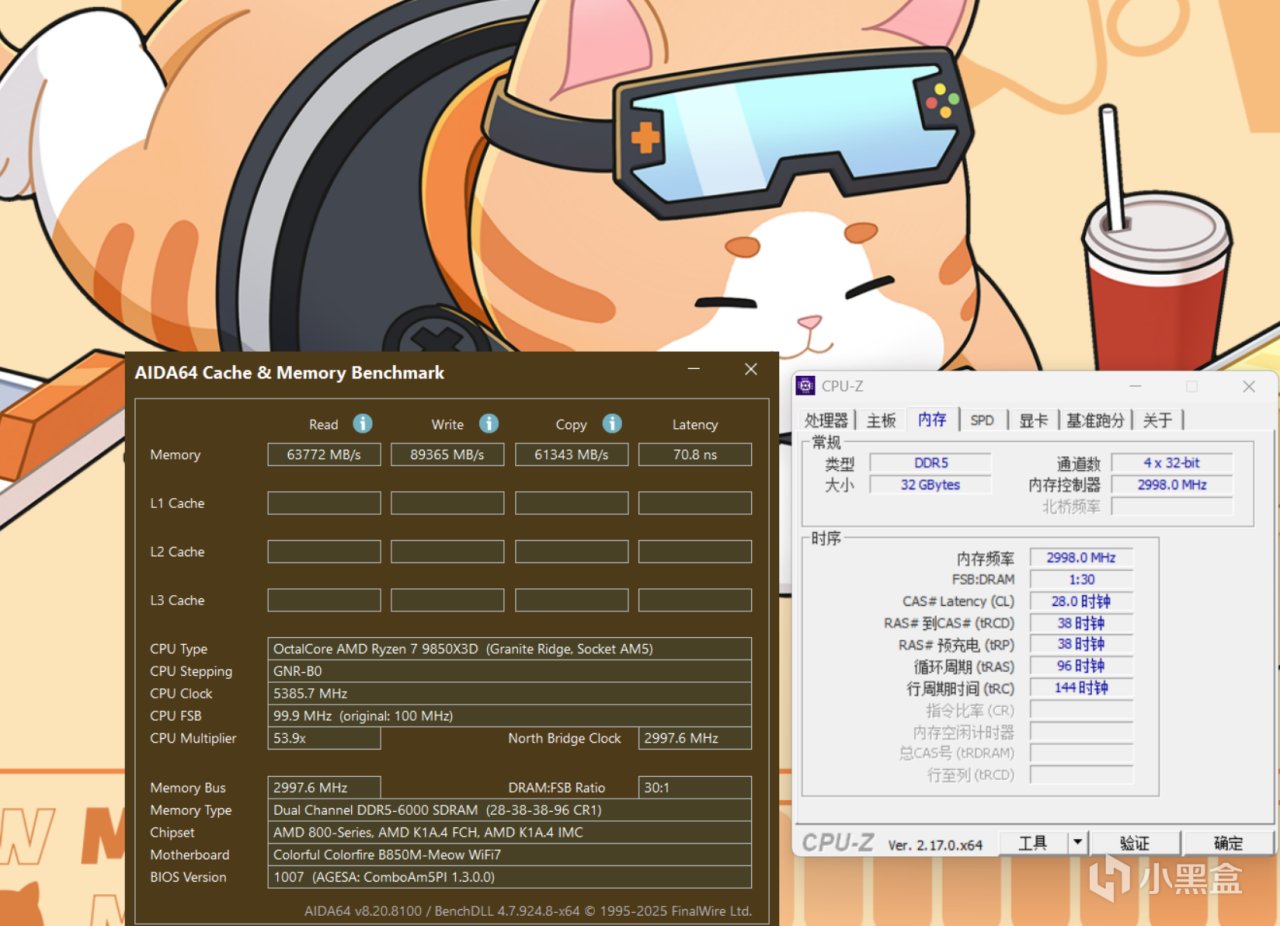Select the Memory Copy value 61343 MB/s
Image resolution: width=1280 pixels, height=926 pixels.
pyautogui.click(x=572, y=455)
